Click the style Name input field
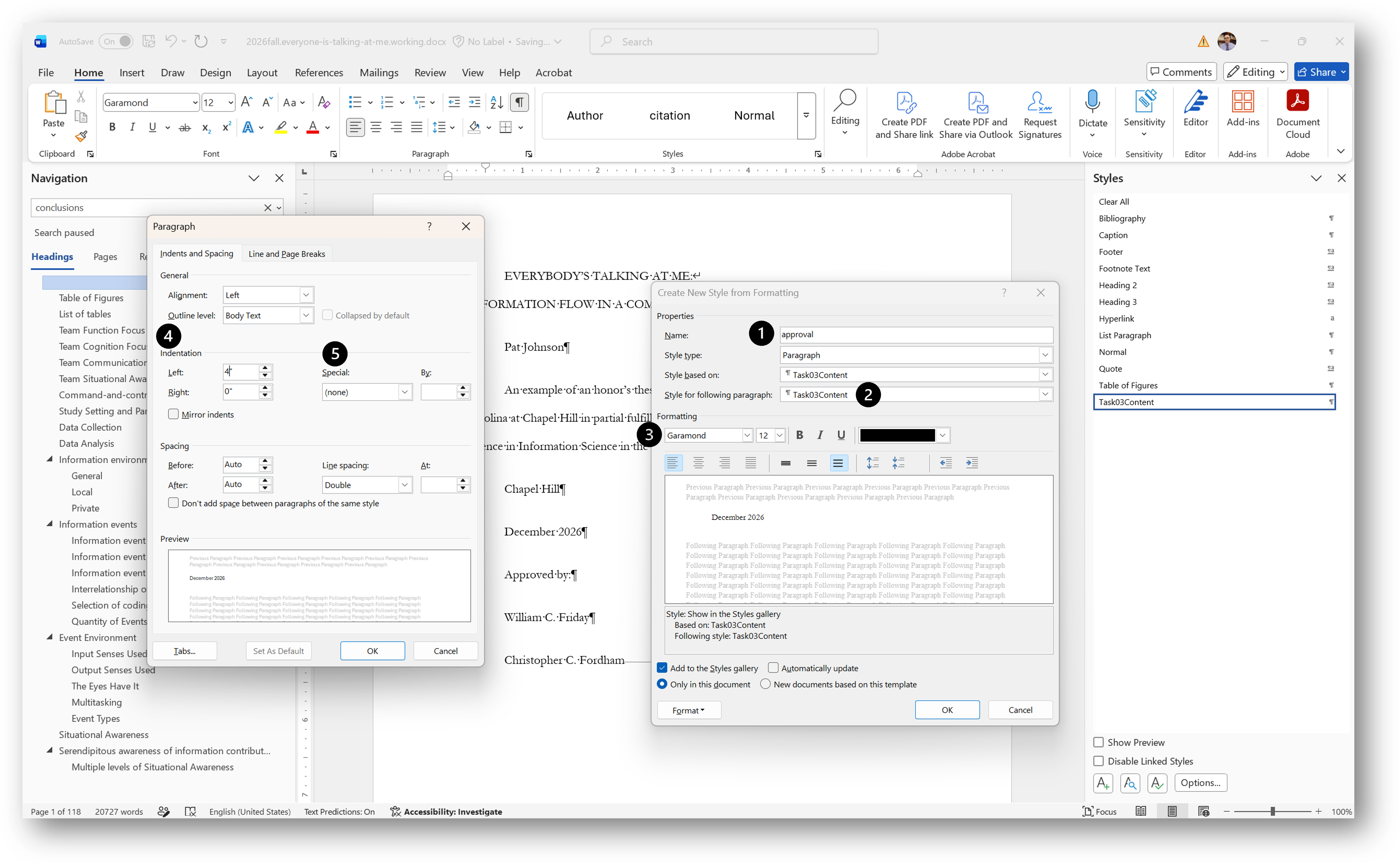1400x864 pixels. coord(916,335)
